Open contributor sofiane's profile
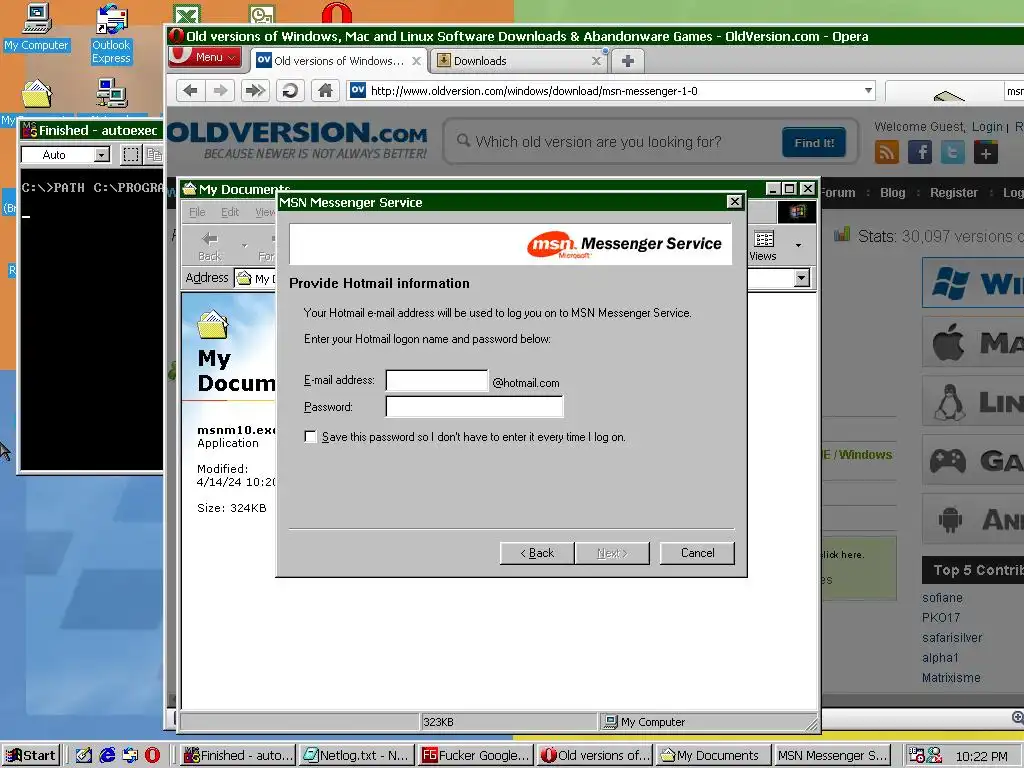The image size is (1024, 768). tap(942, 598)
